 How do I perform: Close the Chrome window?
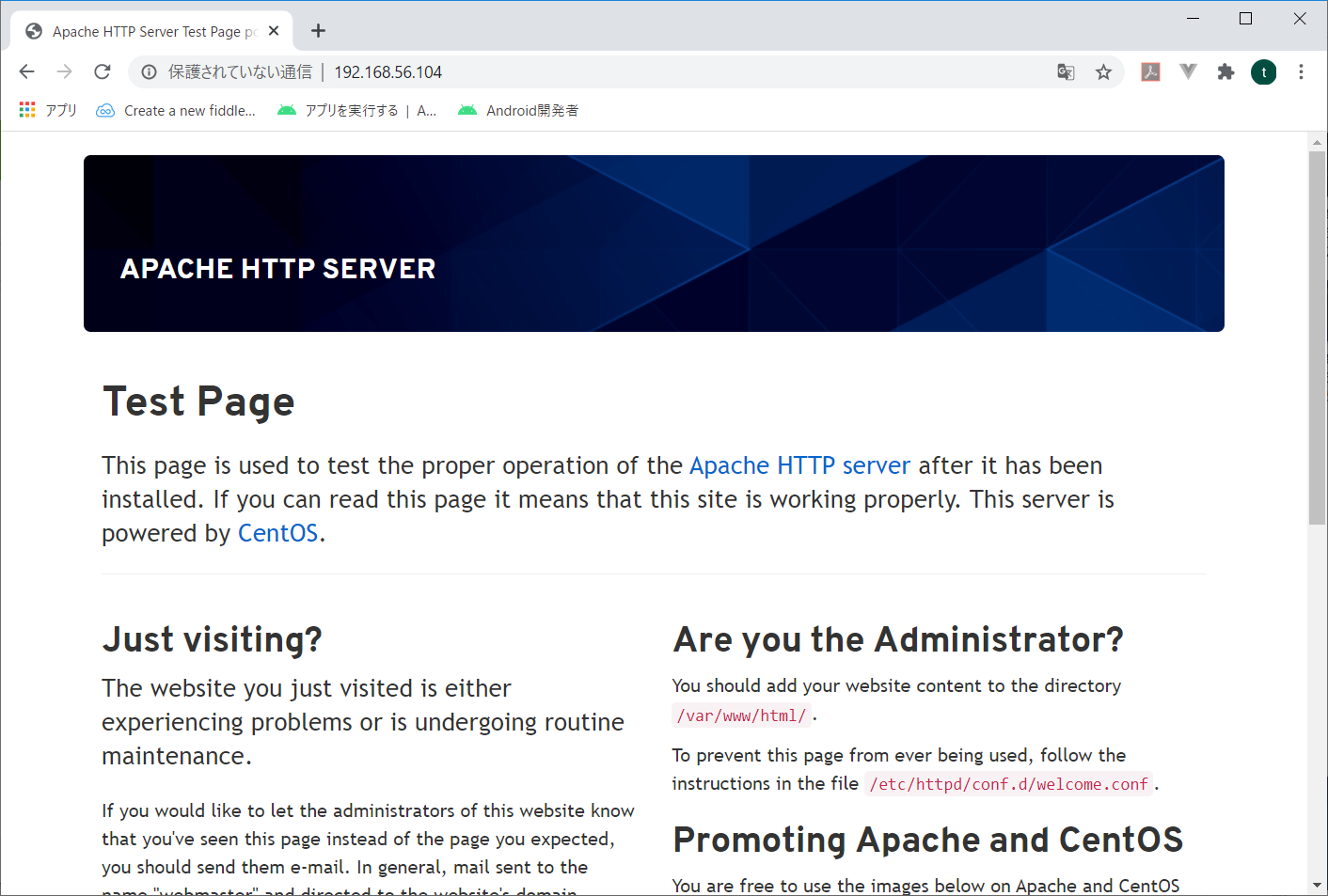point(1300,19)
